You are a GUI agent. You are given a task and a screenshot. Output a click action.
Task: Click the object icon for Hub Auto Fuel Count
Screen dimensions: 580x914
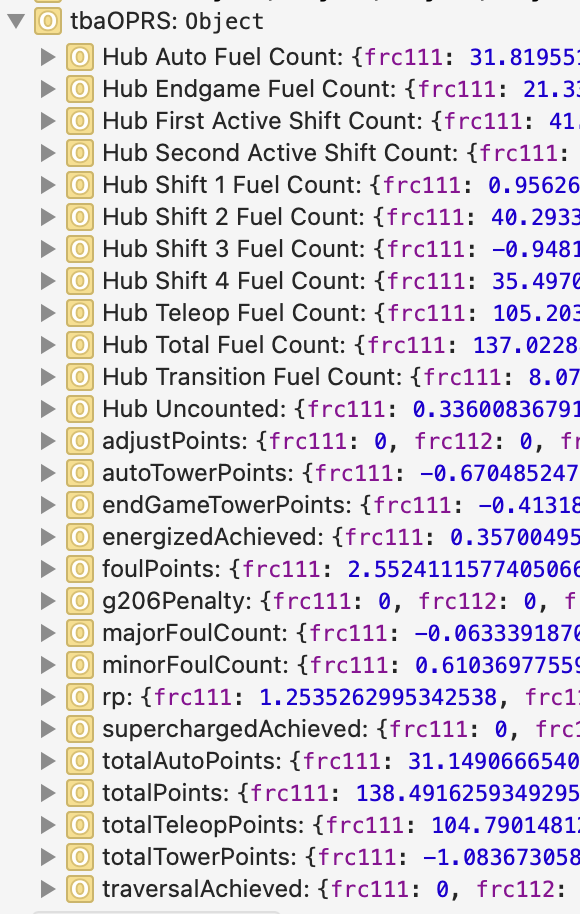pyautogui.click(x=80, y=57)
